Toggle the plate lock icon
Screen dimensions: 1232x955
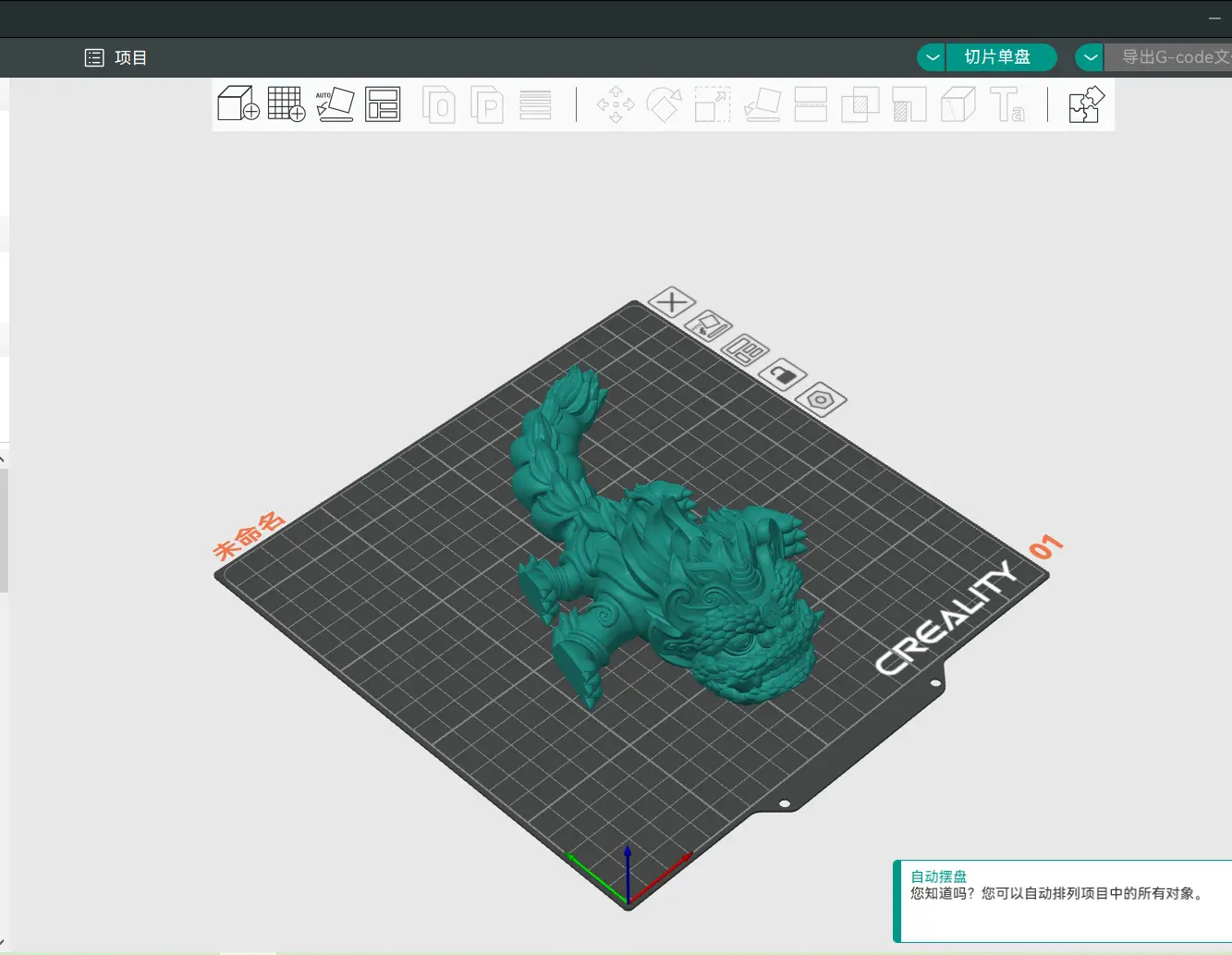pyautogui.click(x=782, y=374)
